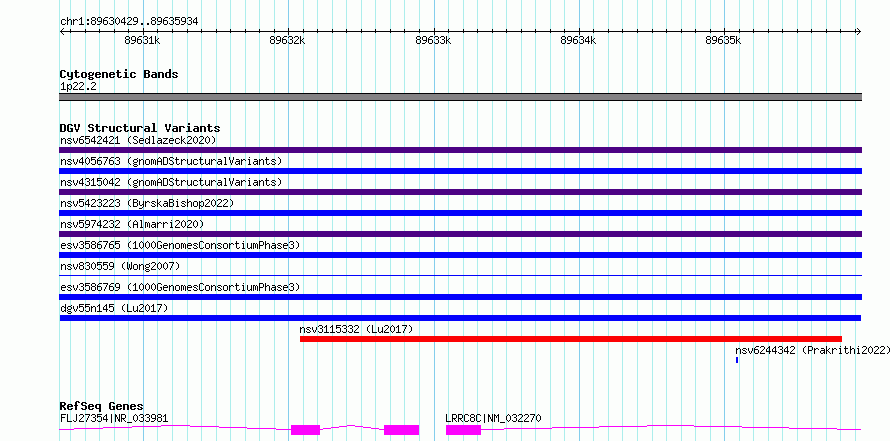Viewport: 890px width, 441px height.
Task: Open the nsv4315042 (gnomADStructuralVariants) label
Action: pos(171,182)
